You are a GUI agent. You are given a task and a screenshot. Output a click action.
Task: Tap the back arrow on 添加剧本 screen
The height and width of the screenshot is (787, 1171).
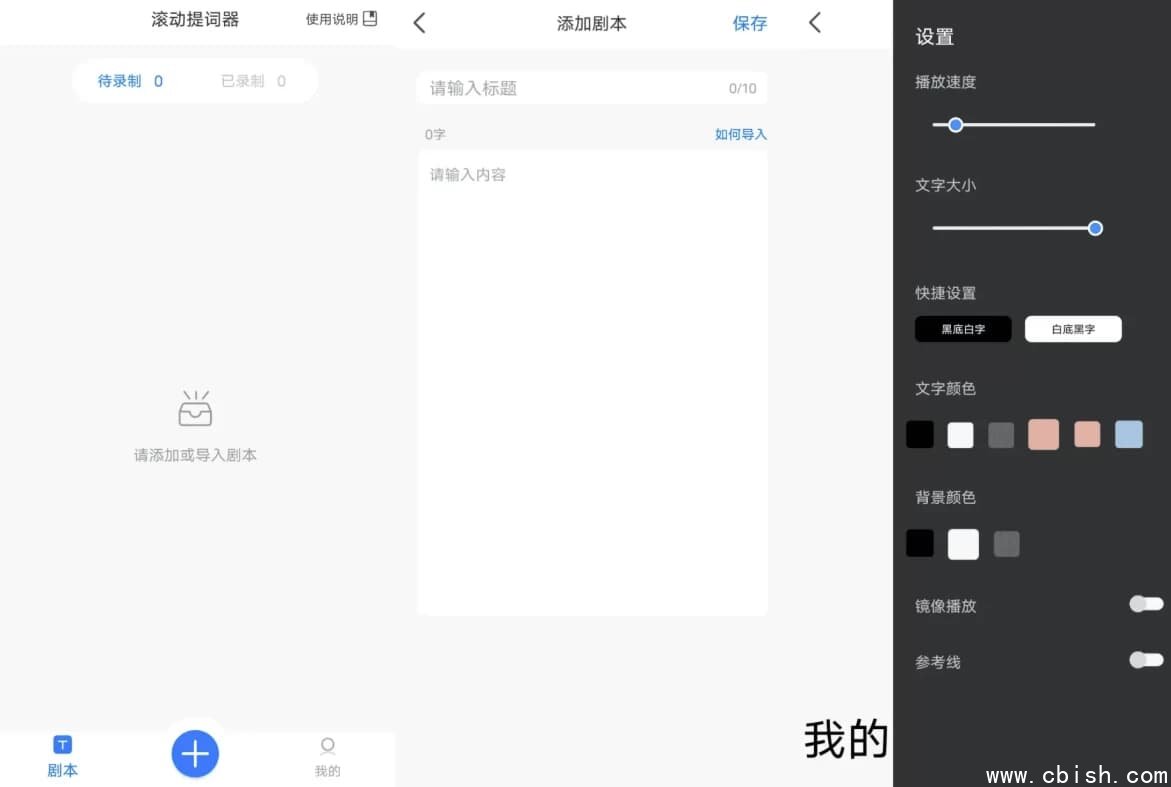pyautogui.click(x=419, y=23)
